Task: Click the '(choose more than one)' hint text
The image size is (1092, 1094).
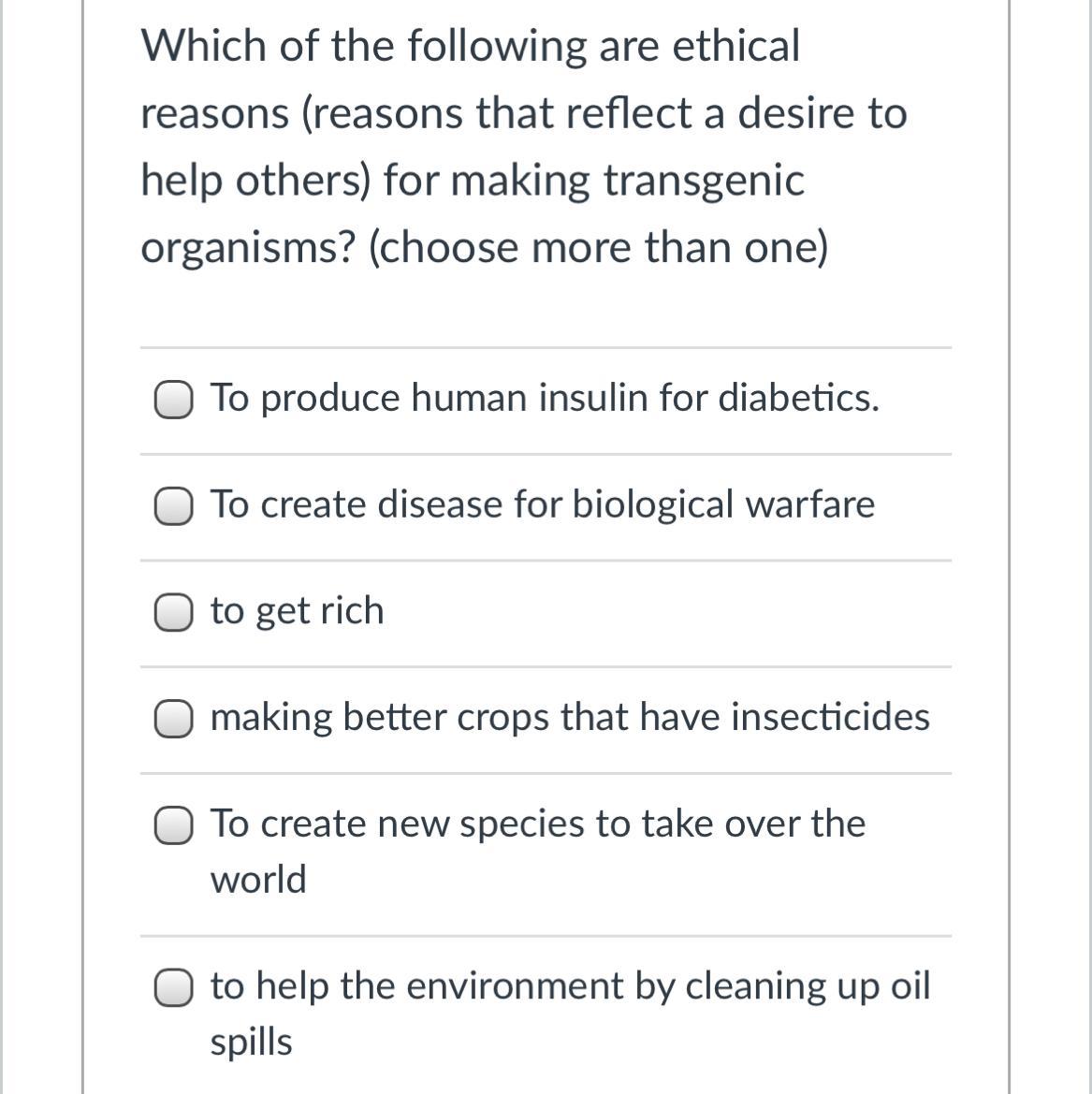Action: [598, 248]
